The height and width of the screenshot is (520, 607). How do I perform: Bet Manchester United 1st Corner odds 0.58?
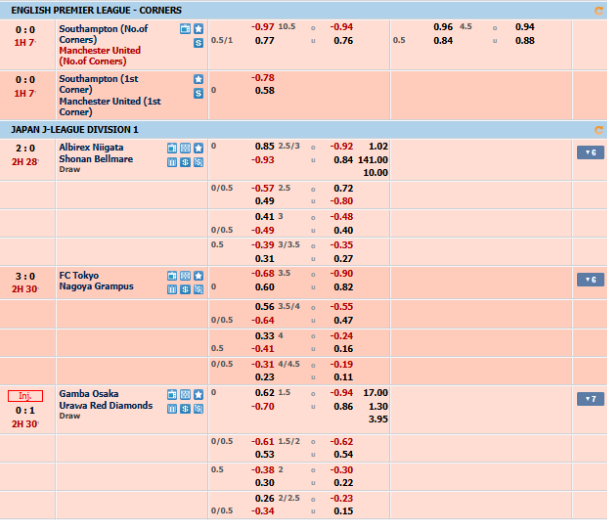265,91
